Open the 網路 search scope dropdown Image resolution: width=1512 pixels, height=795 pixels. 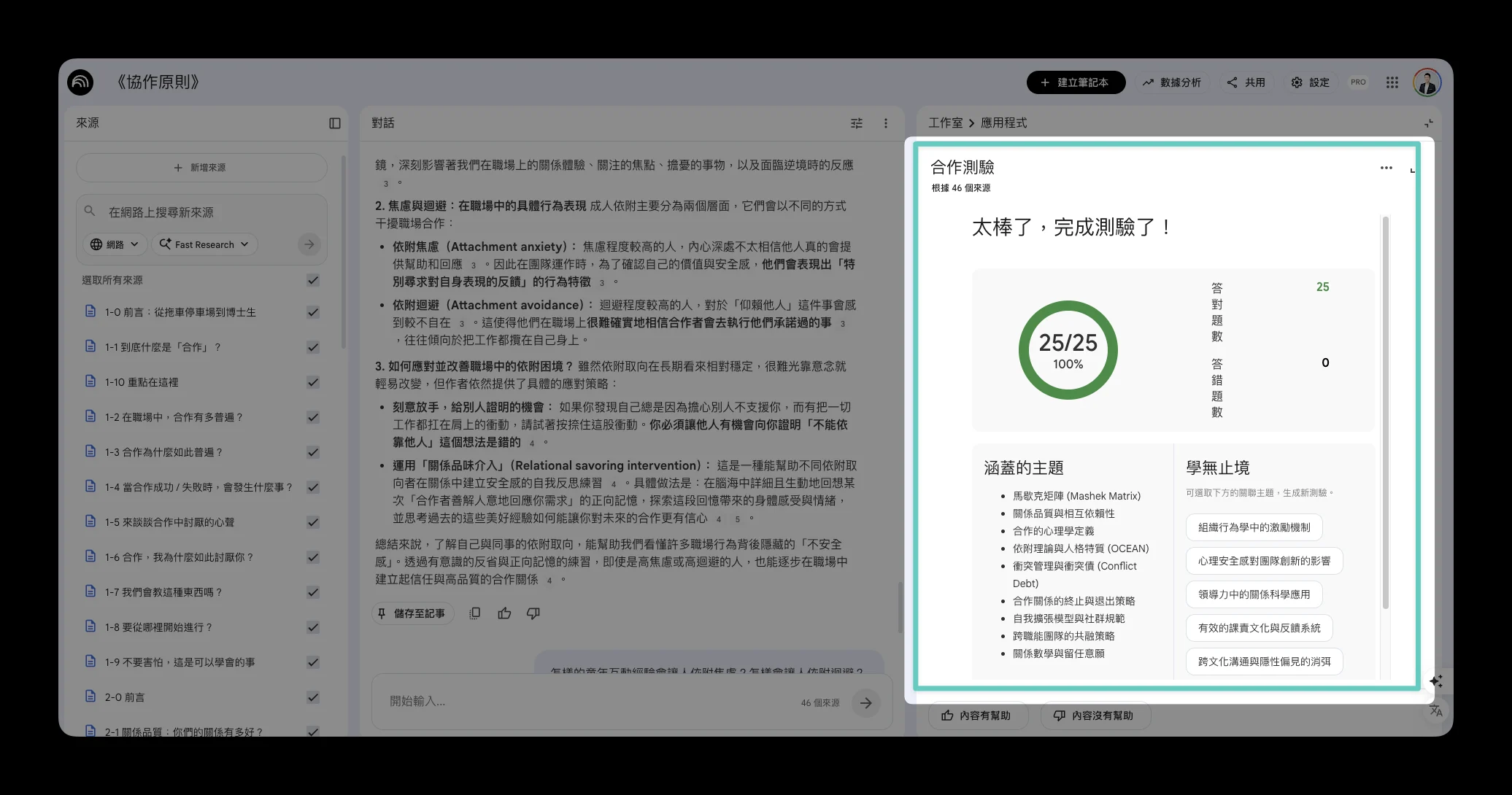tap(115, 244)
